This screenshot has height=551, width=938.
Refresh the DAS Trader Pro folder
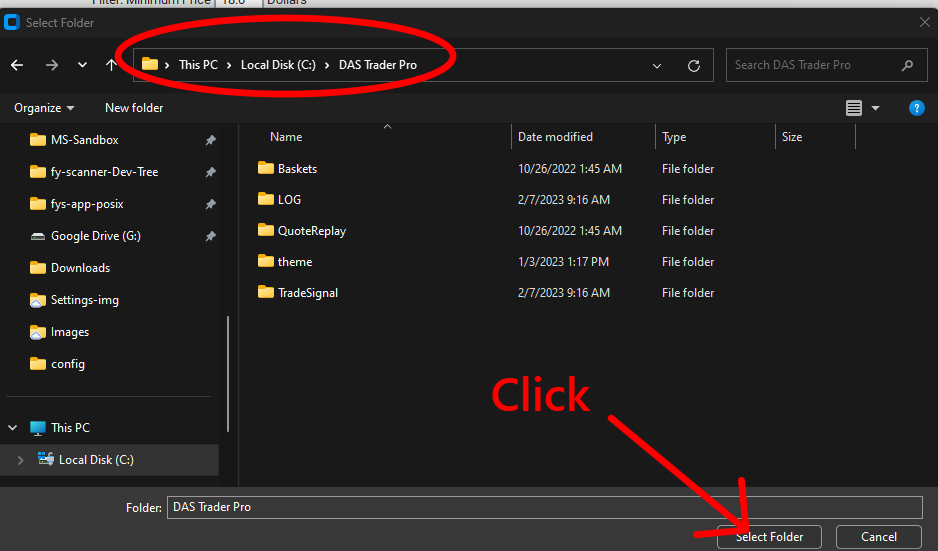click(x=694, y=66)
